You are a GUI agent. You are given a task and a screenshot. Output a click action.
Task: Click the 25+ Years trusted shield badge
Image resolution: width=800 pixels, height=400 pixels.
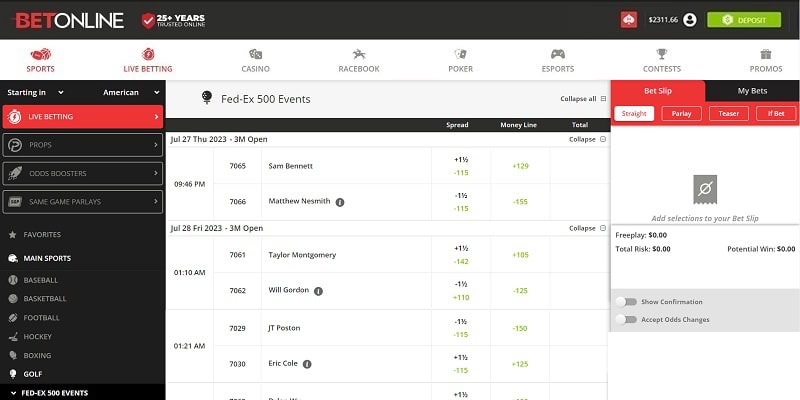coord(173,20)
